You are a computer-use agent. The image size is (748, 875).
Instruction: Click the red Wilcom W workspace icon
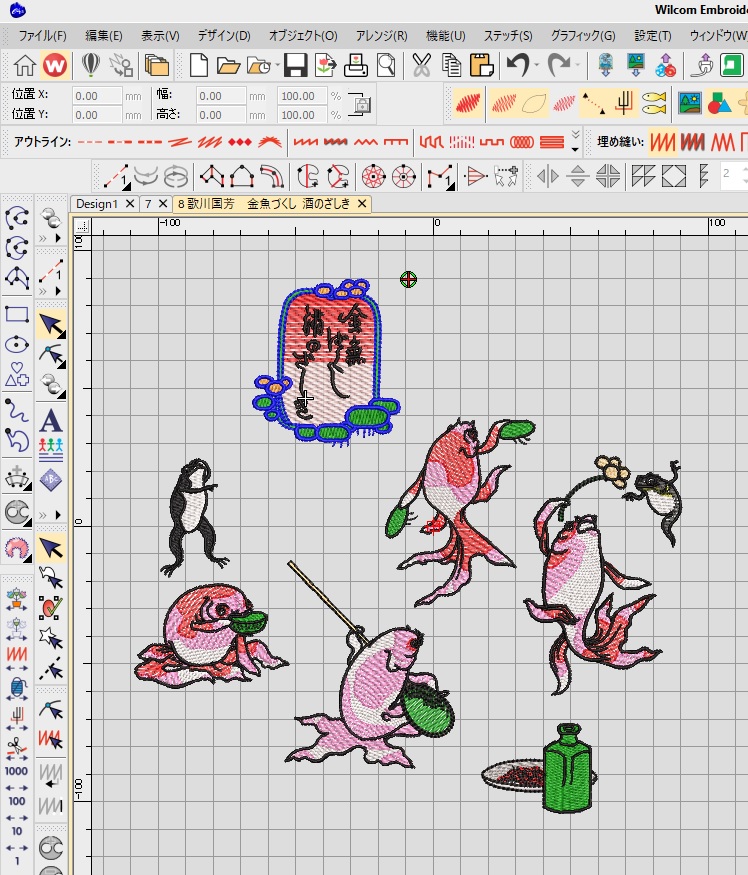55,65
